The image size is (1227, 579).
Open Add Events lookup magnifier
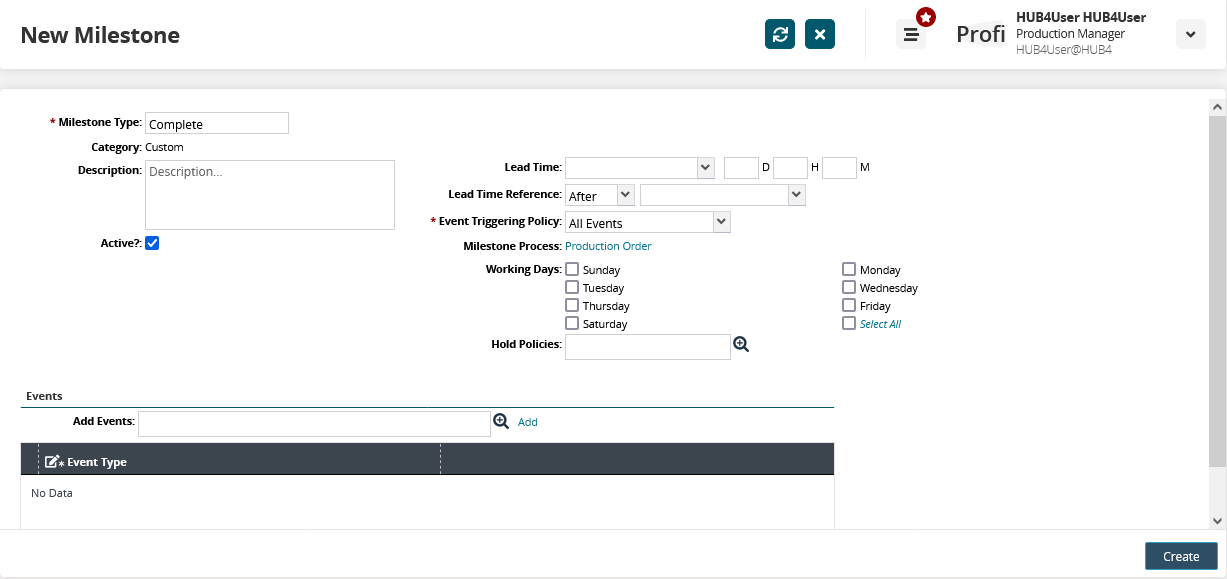(501, 422)
